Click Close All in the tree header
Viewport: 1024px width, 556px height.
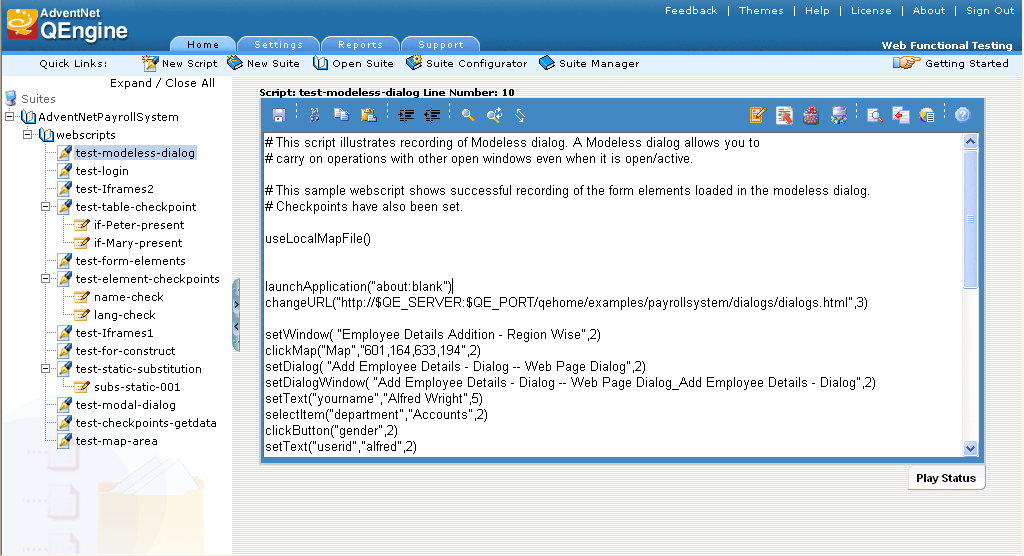[190, 83]
